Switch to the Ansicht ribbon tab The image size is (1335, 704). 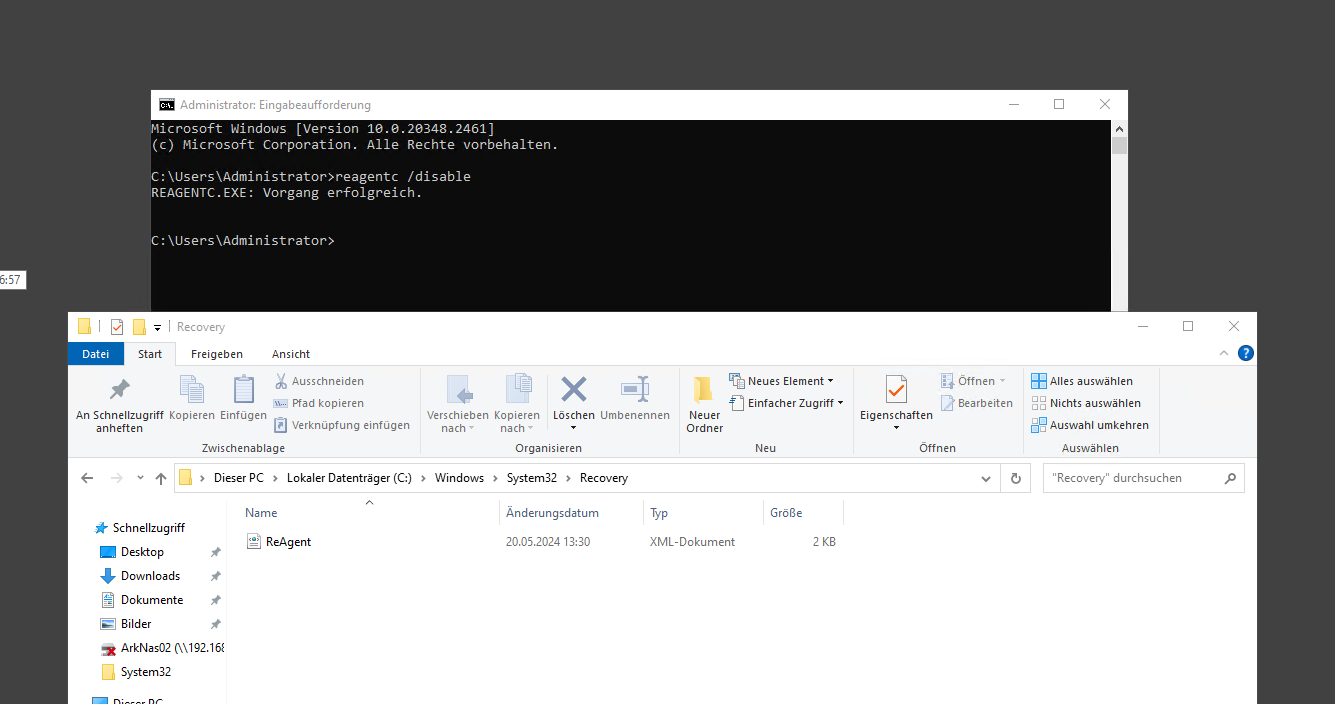(291, 354)
